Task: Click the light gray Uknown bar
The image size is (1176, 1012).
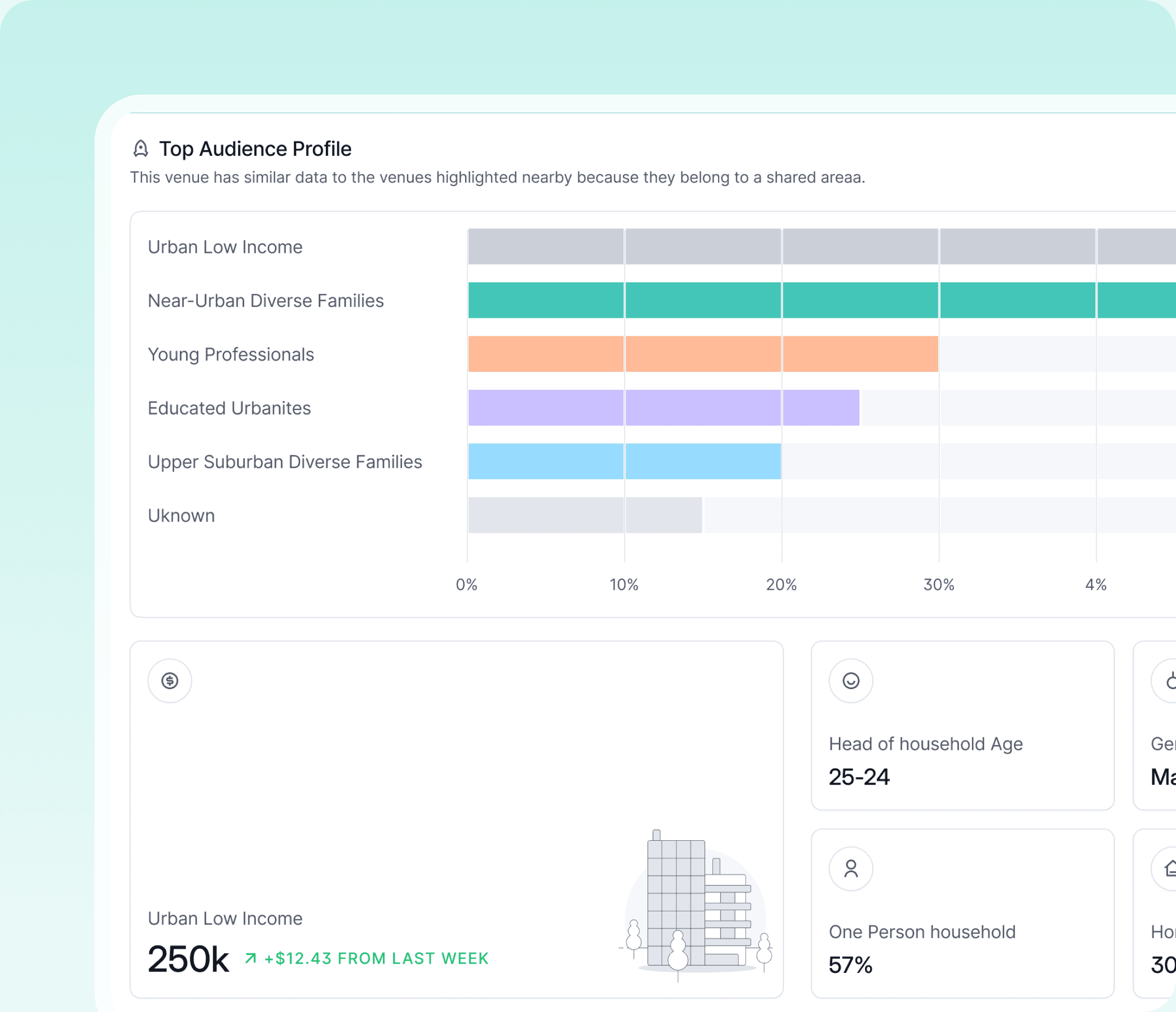Action: (x=584, y=515)
